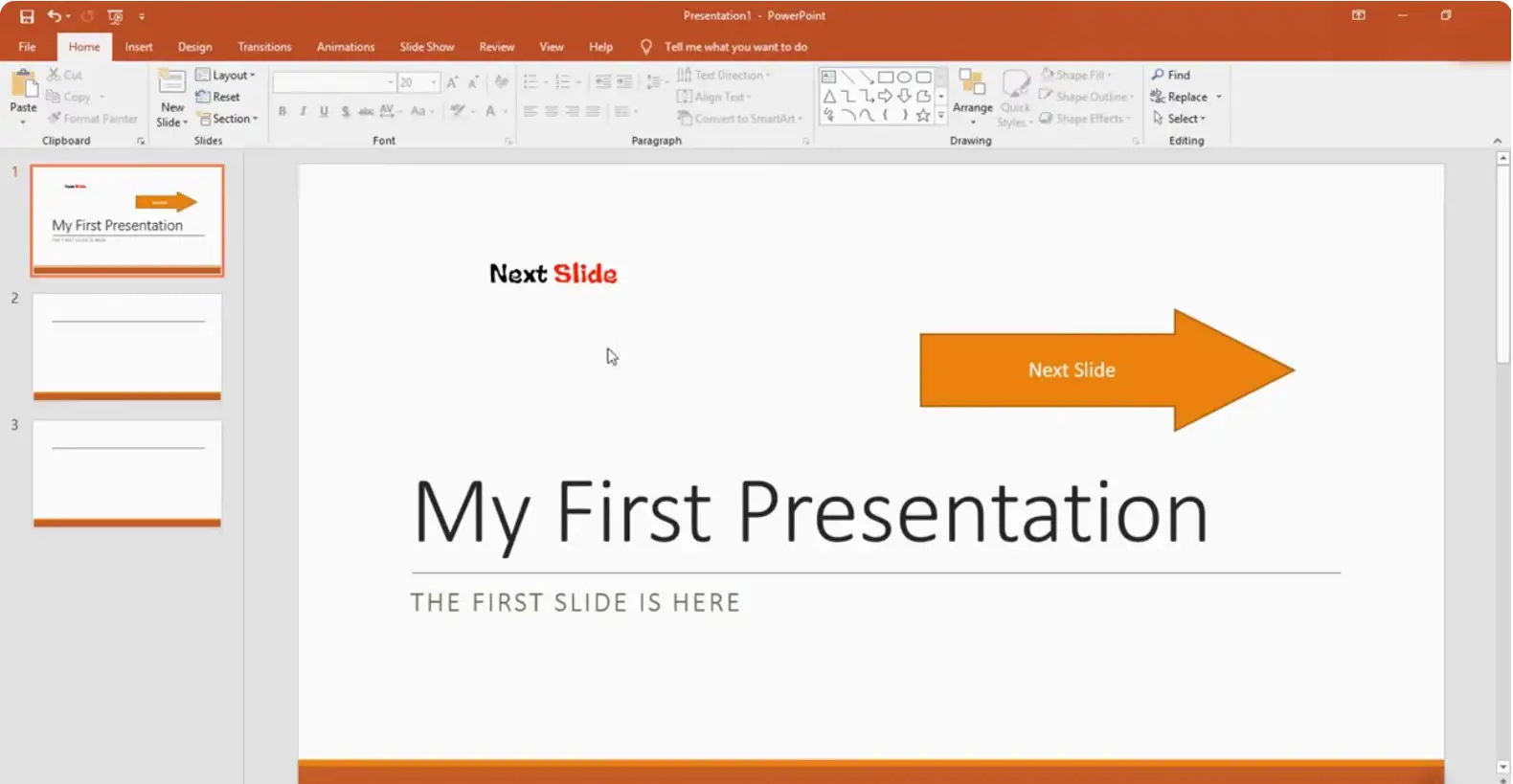Toggle Underline formatting button
Viewport: 1513px width, 784px height.
(x=324, y=111)
